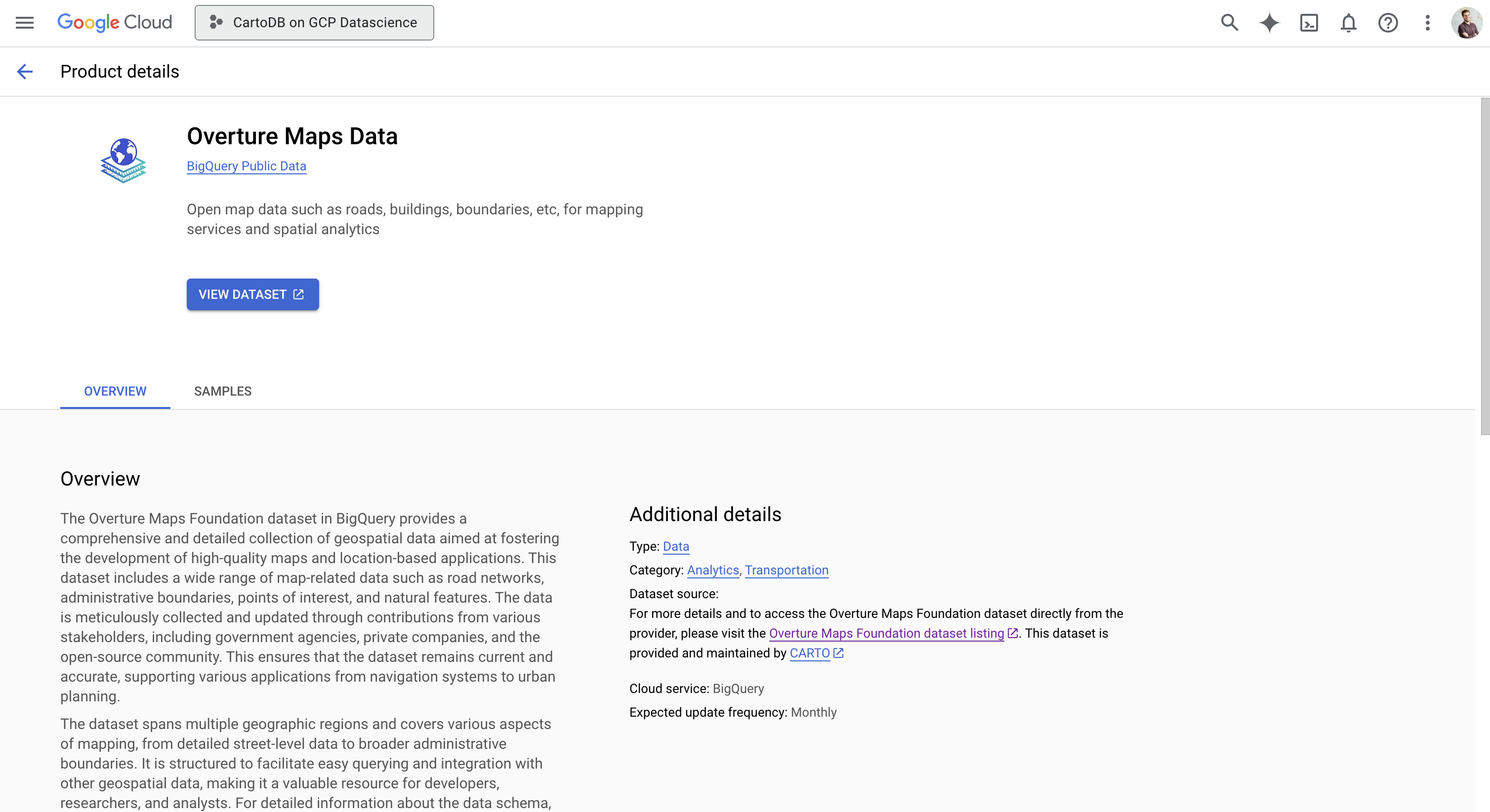Click the 'Cloud service: BigQuery' text
This screenshot has width=1490, height=812.
coord(697,688)
